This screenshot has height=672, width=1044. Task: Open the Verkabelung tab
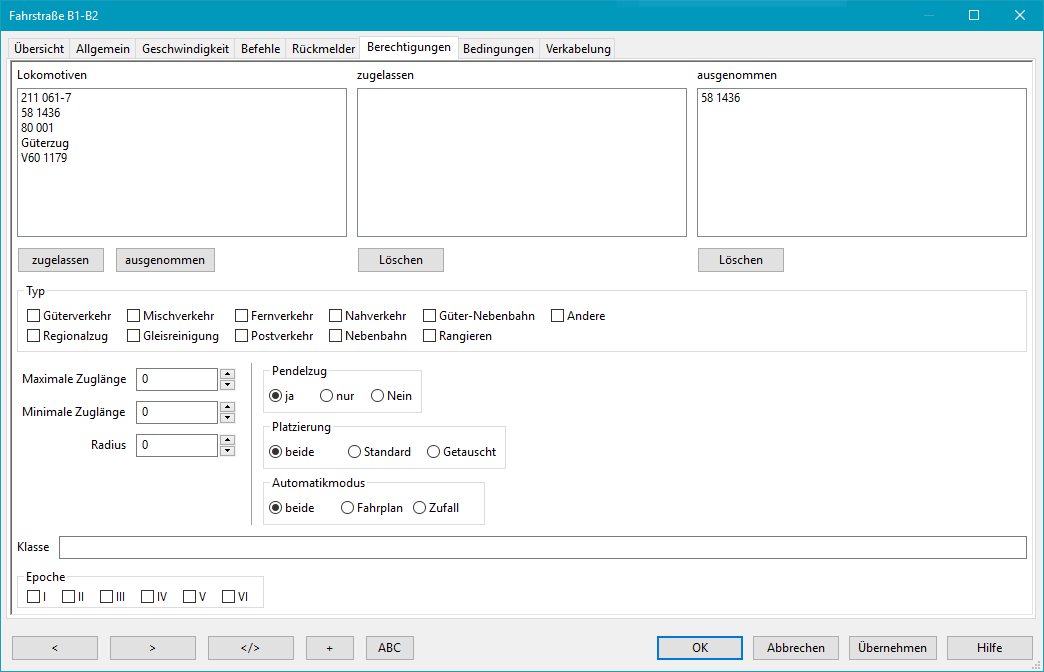[x=577, y=48]
